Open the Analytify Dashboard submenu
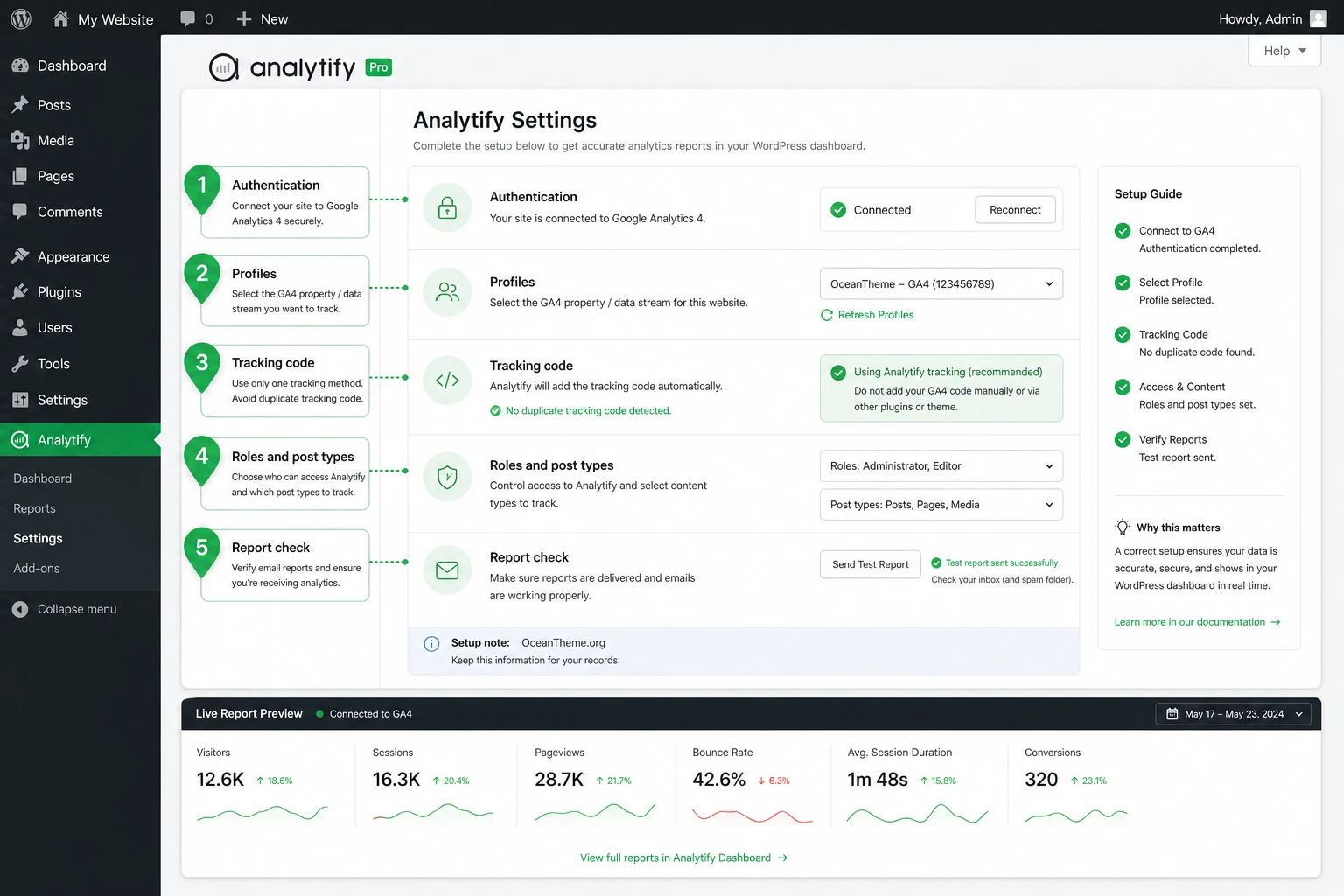 pyautogui.click(x=43, y=479)
